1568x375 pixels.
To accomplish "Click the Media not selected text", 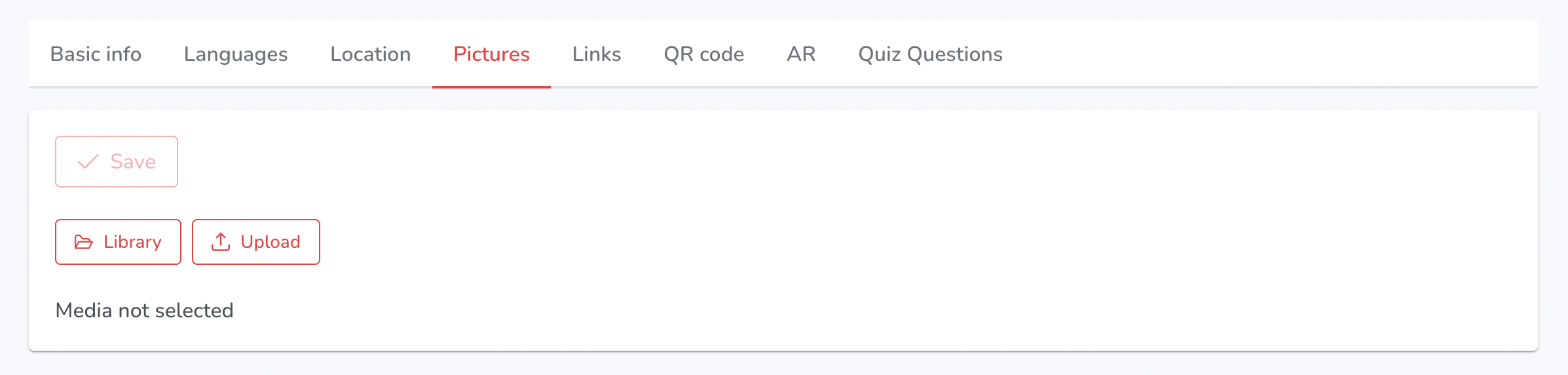I will [x=145, y=310].
